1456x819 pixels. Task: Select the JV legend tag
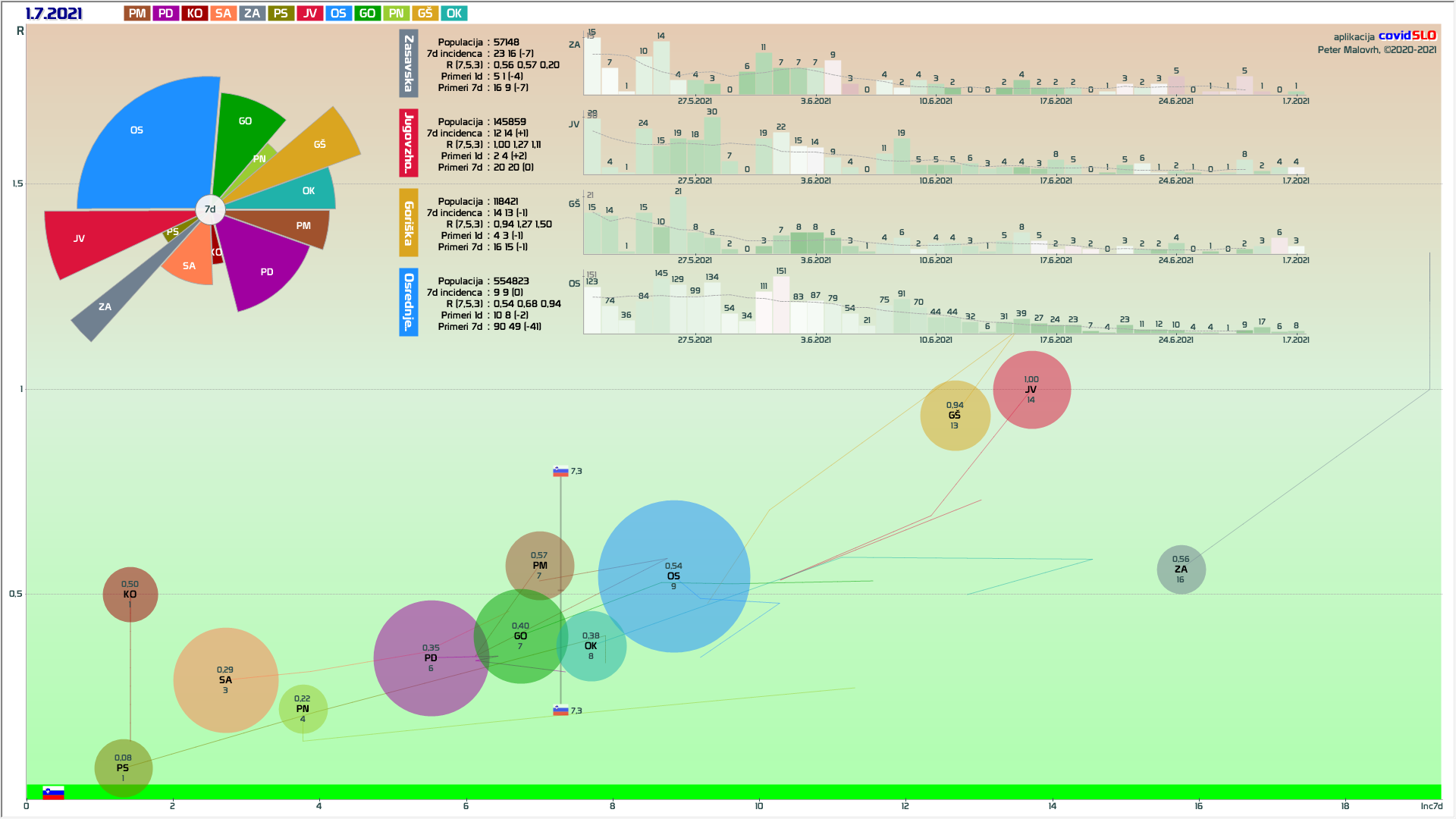[310, 14]
